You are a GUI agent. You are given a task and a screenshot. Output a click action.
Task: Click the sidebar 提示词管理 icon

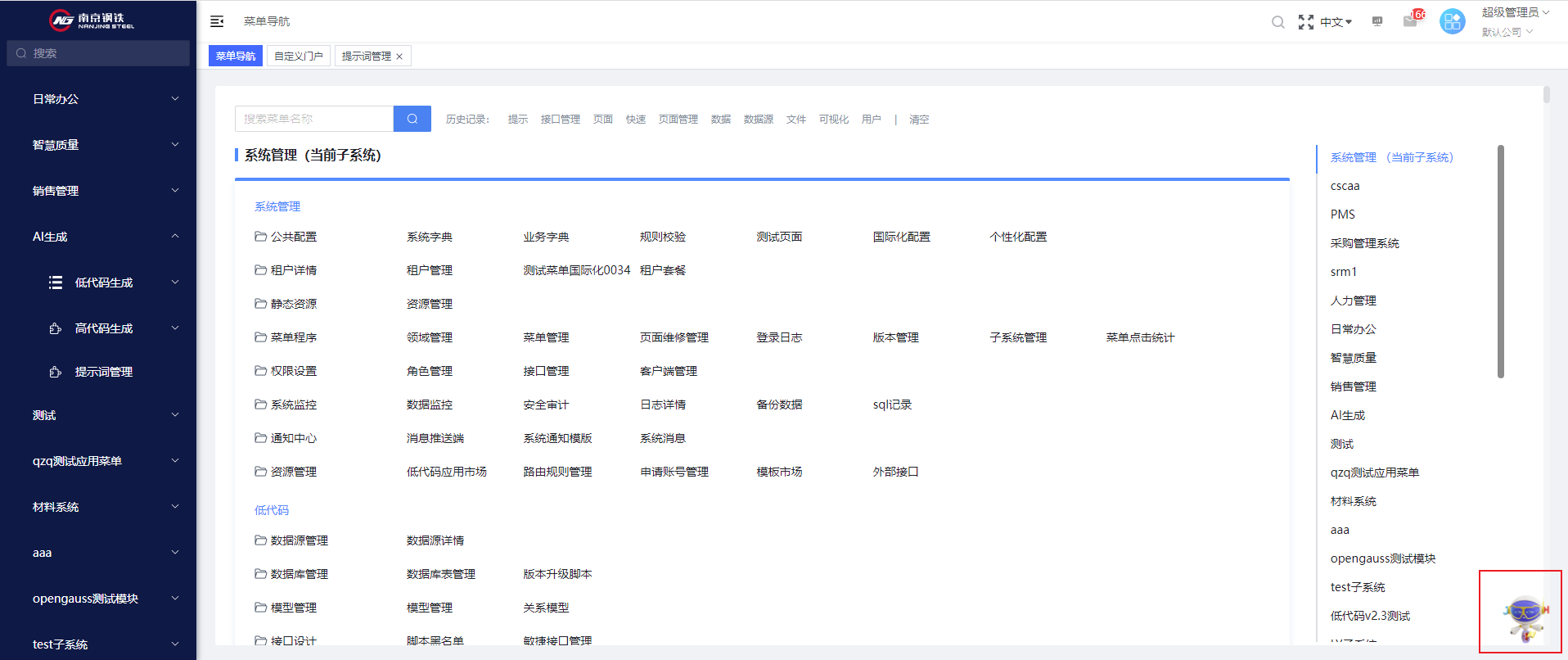[x=56, y=372]
